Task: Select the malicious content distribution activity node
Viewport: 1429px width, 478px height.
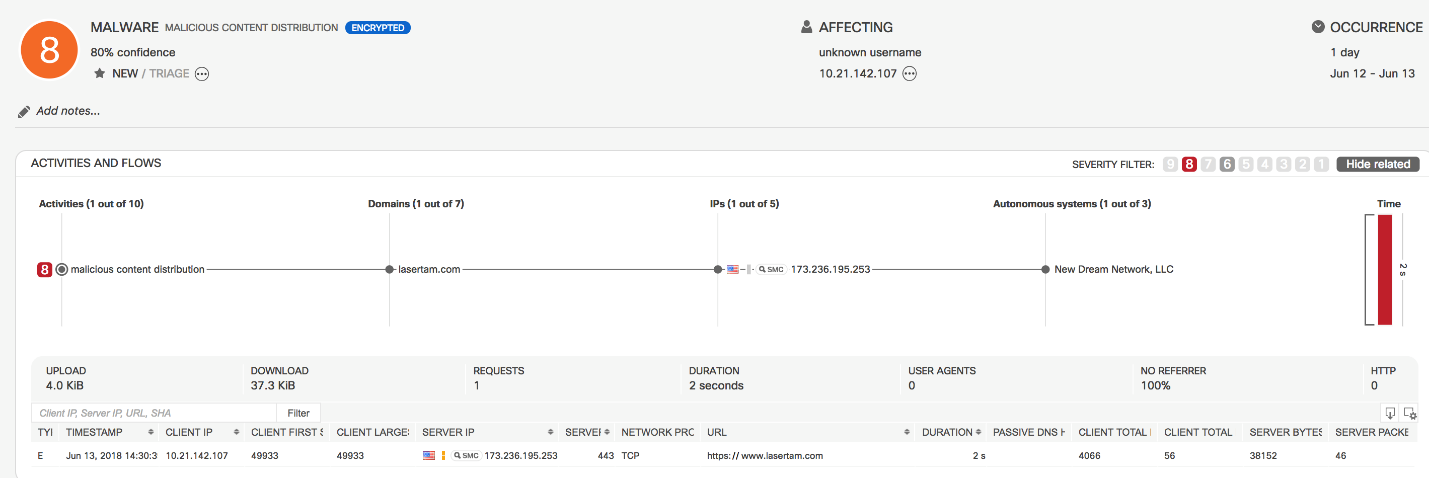Action: (62, 269)
